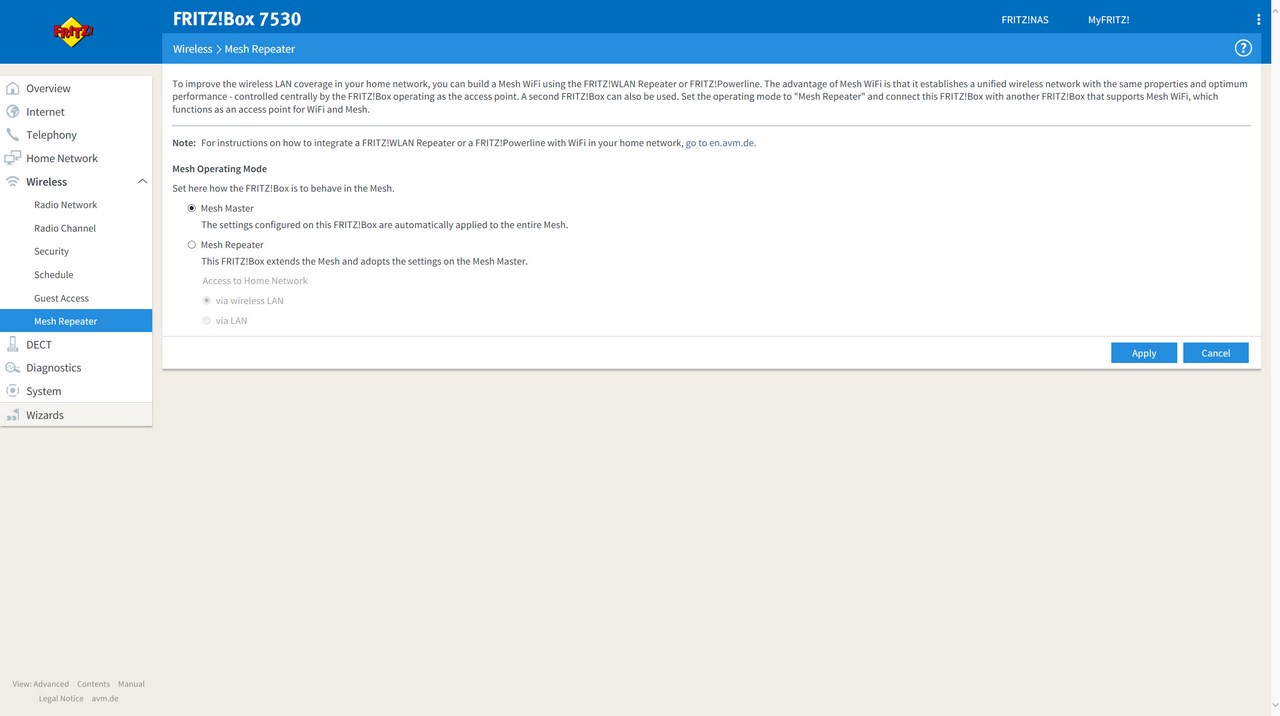Open Manual footer link

[x=131, y=684]
